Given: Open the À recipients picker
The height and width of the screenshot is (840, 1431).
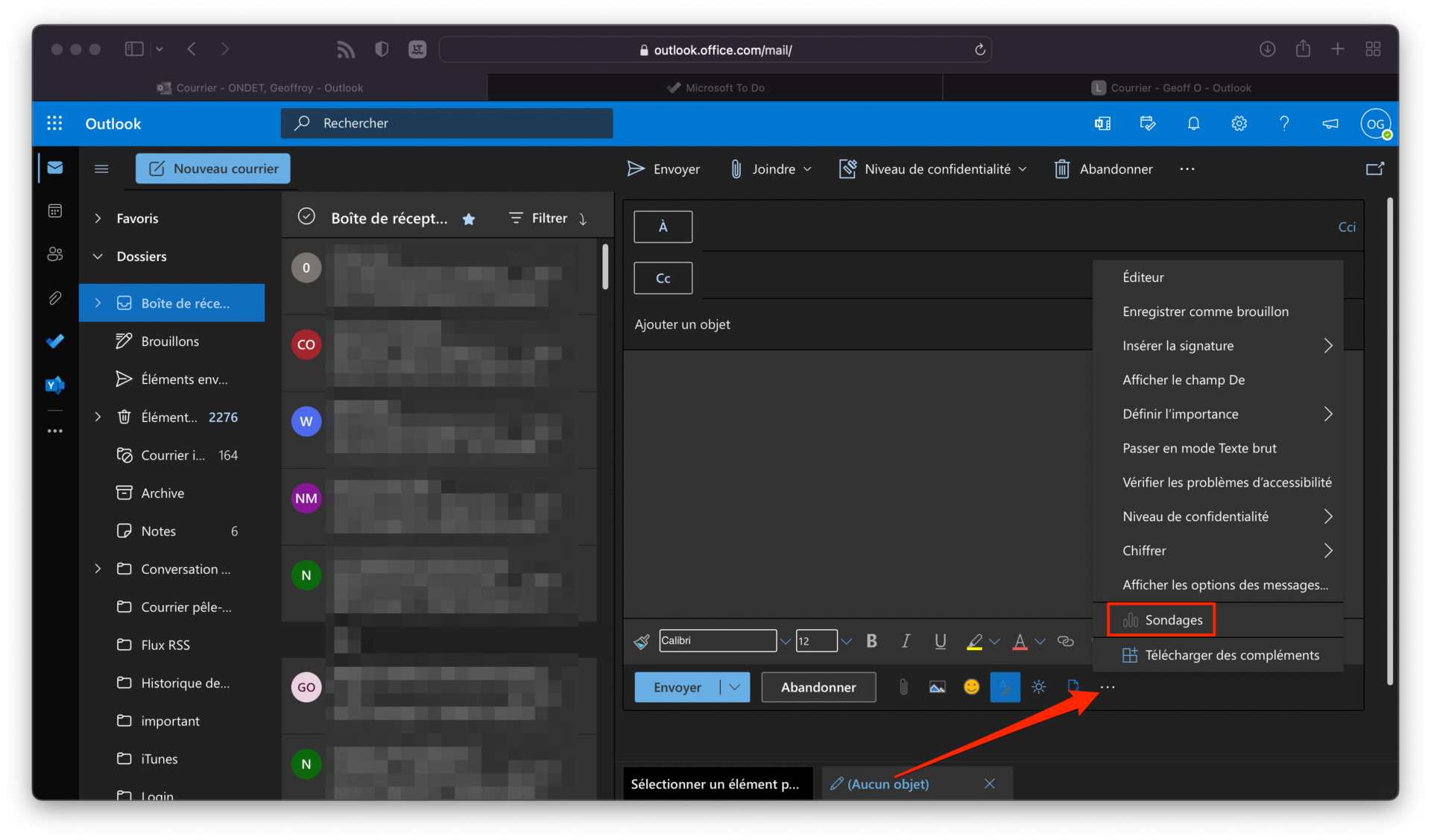Looking at the screenshot, I should click(663, 227).
